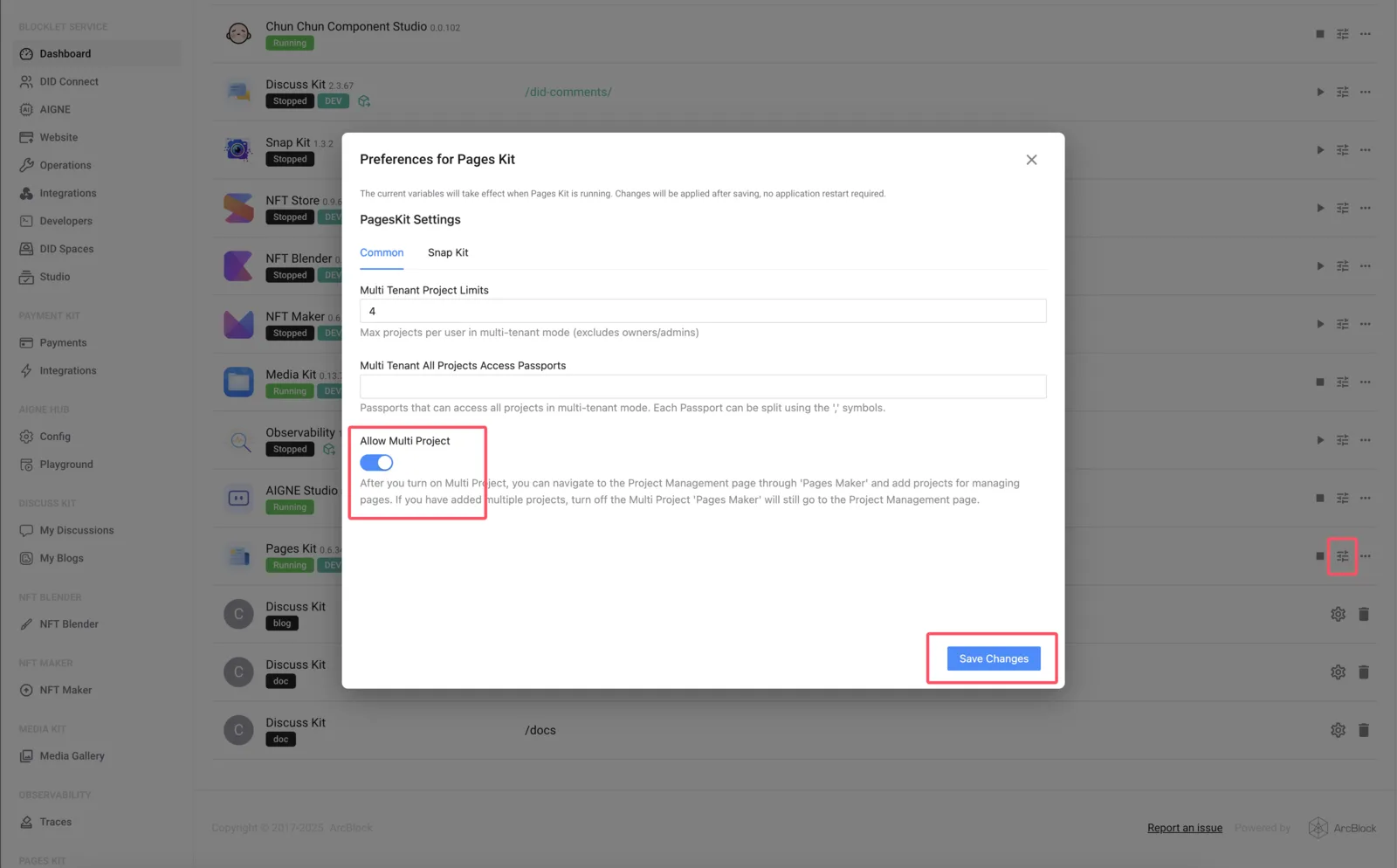The image size is (1397, 868).
Task: Open three-dot menu for Observability
Action: [1366, 440]
